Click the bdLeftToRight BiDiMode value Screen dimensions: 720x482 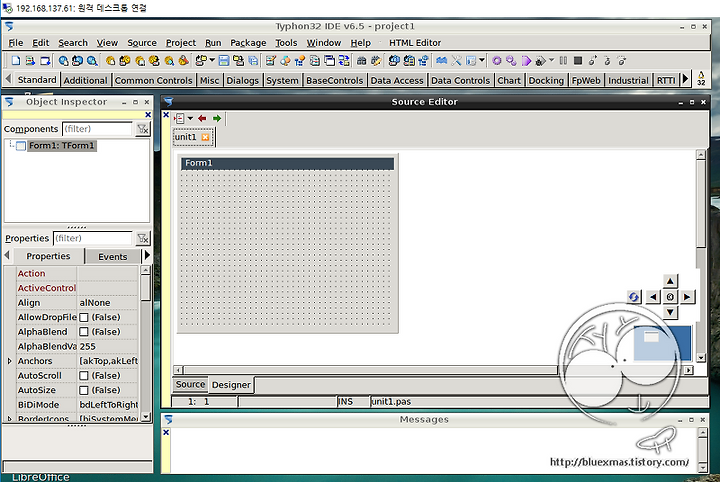tap(108, 405)
